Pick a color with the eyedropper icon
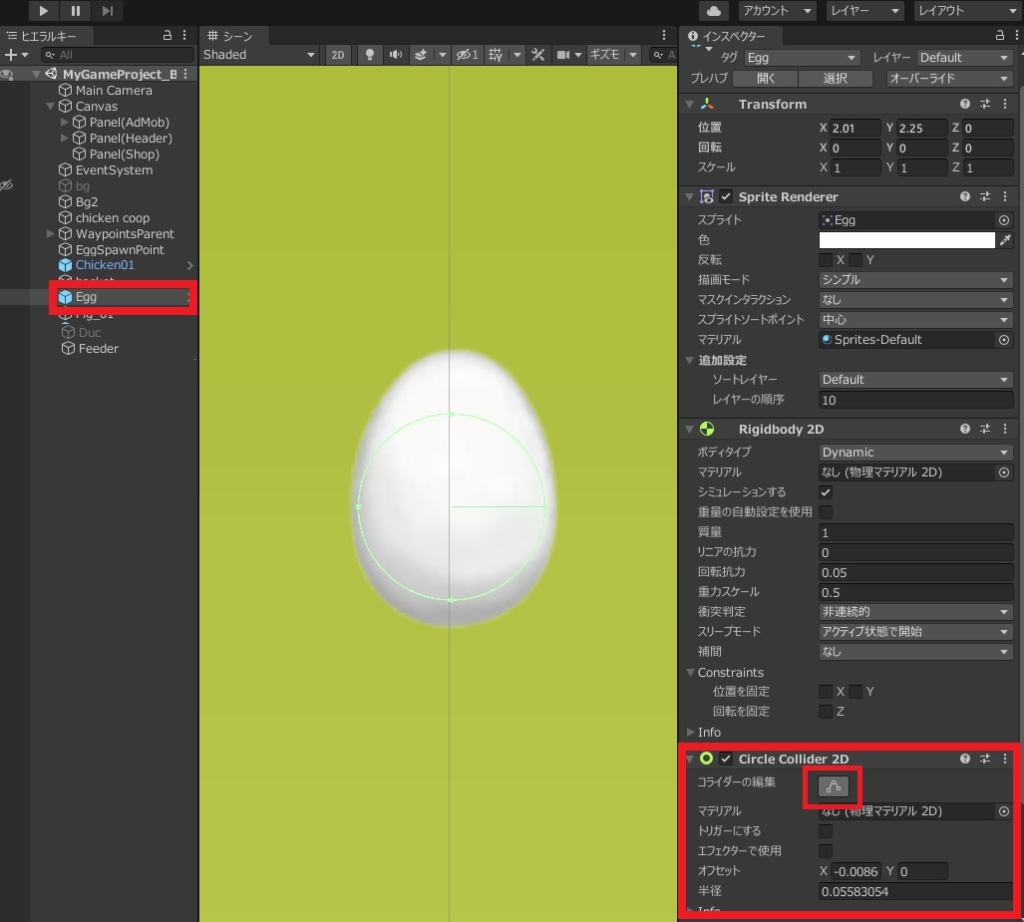The height and width of the screenshot is (922, 1024). [x=1005, y=240]
